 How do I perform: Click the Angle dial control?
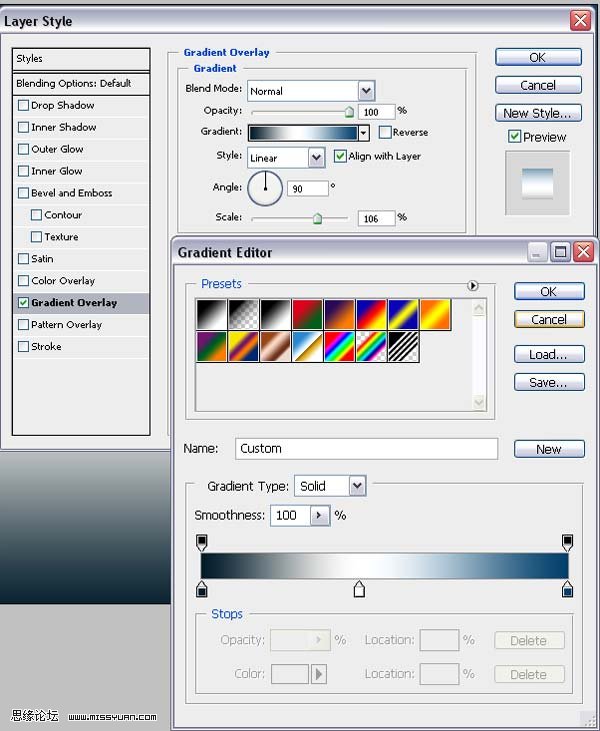coord(265,188)
